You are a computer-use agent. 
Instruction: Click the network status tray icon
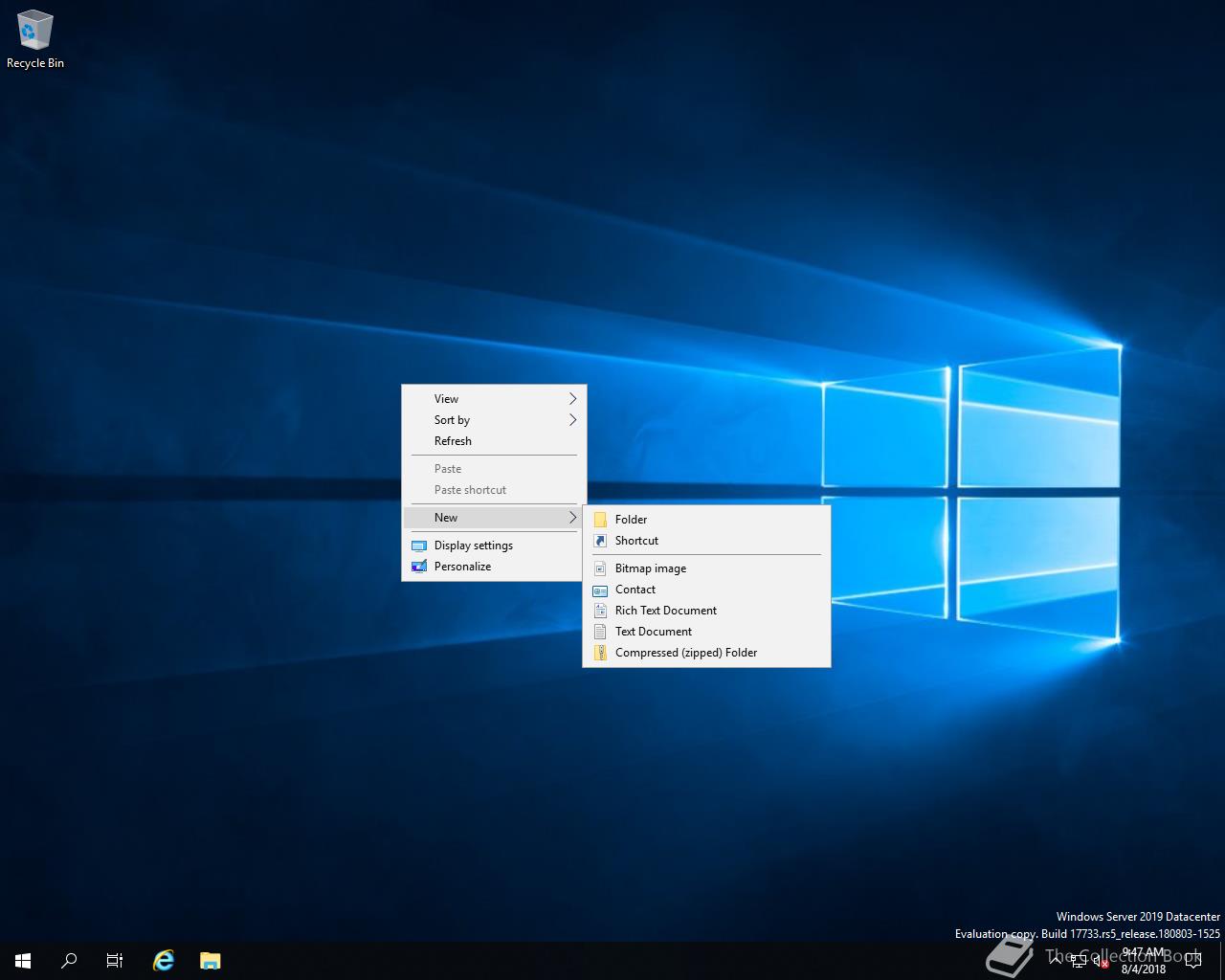click(x=1078, y=960)
